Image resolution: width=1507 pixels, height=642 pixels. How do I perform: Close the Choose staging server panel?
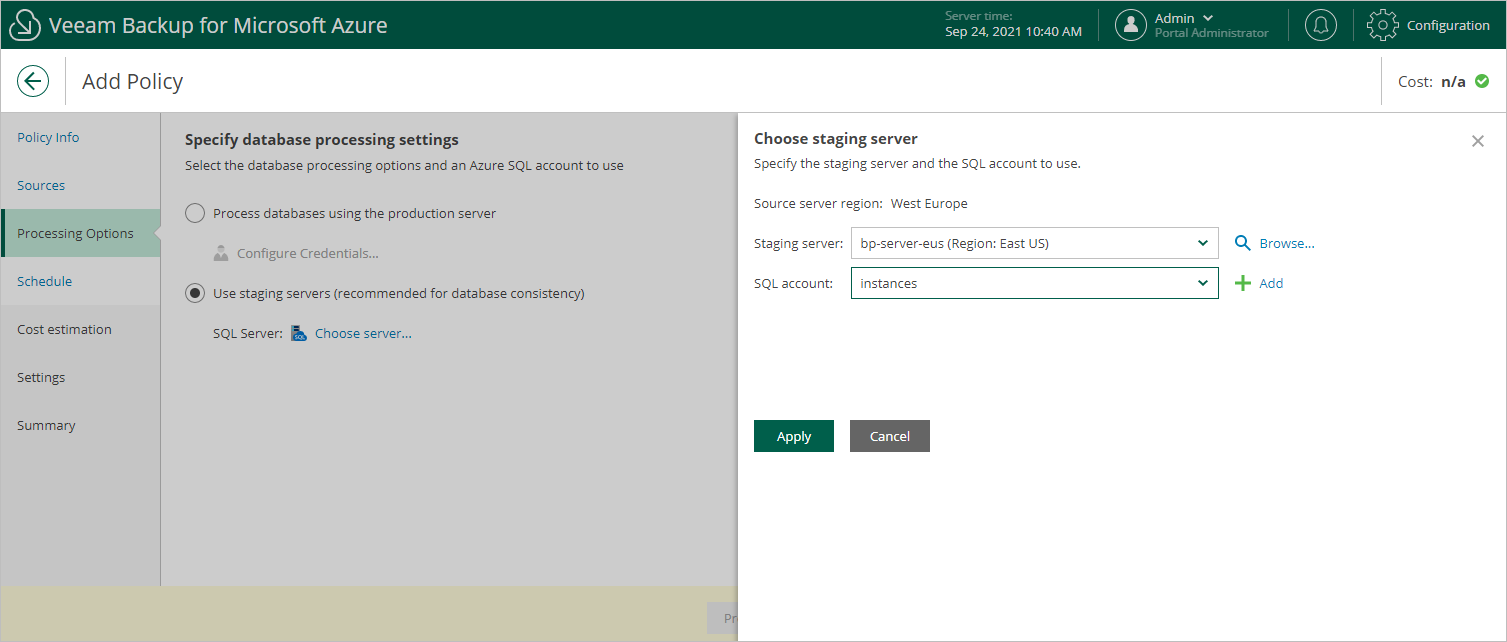[x=1478, y=141]
